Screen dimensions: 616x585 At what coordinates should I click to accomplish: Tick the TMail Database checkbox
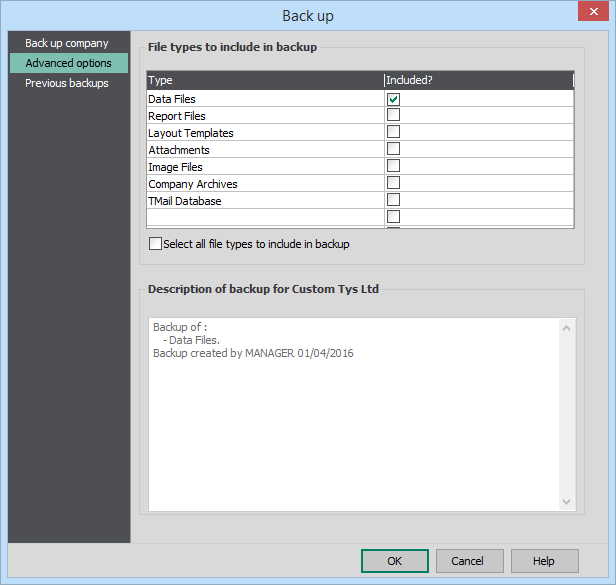click(393, 200)
